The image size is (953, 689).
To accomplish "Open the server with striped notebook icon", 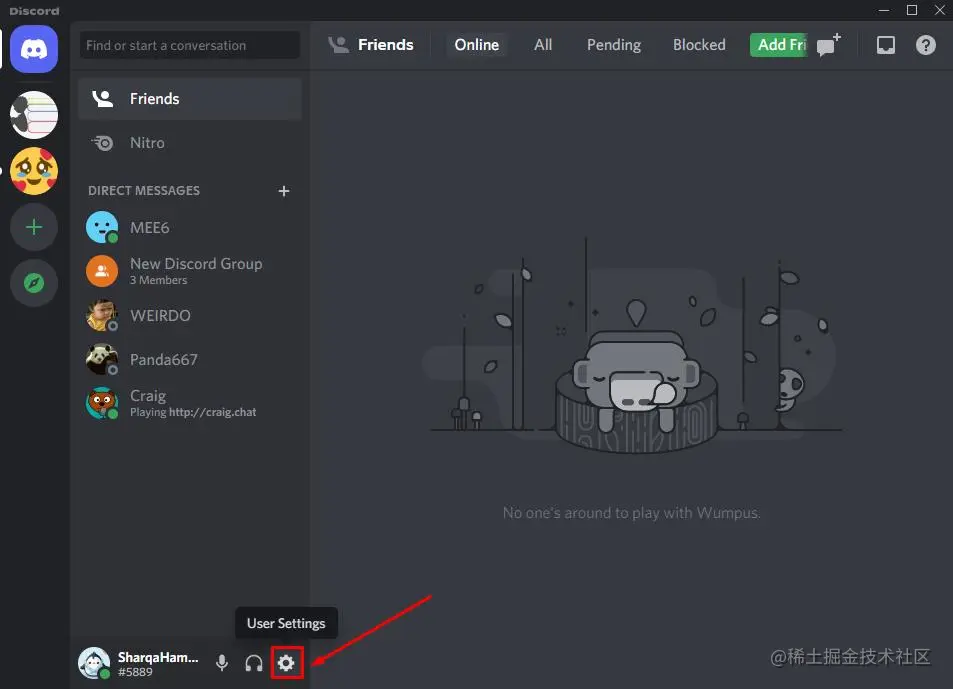I will pyautogui.click(x=34, y=114).
